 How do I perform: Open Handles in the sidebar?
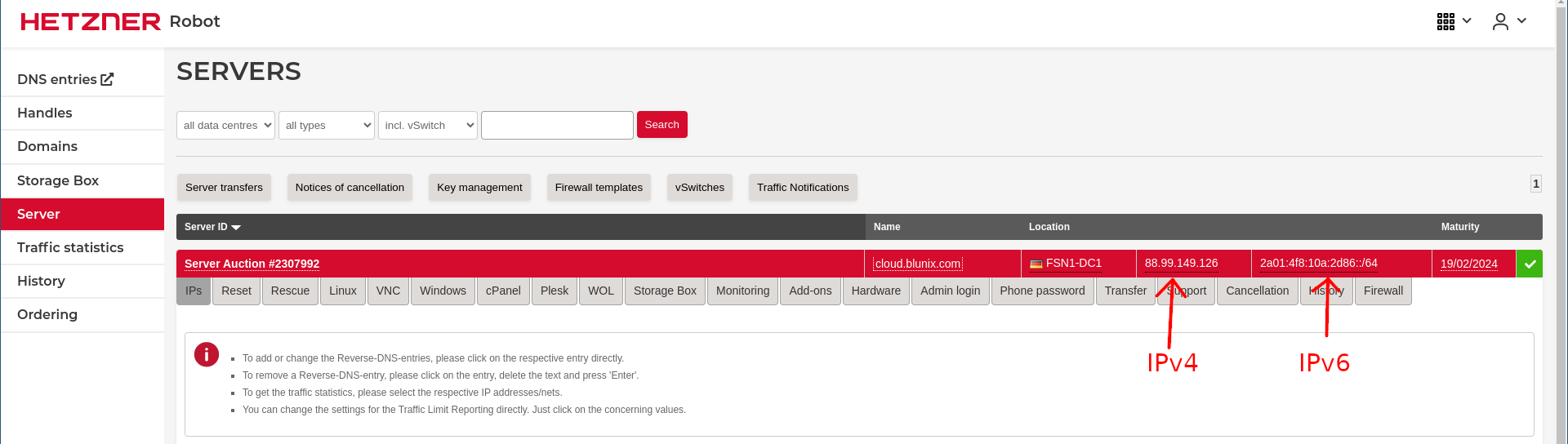pyautogui.click(x=82, y=113)
